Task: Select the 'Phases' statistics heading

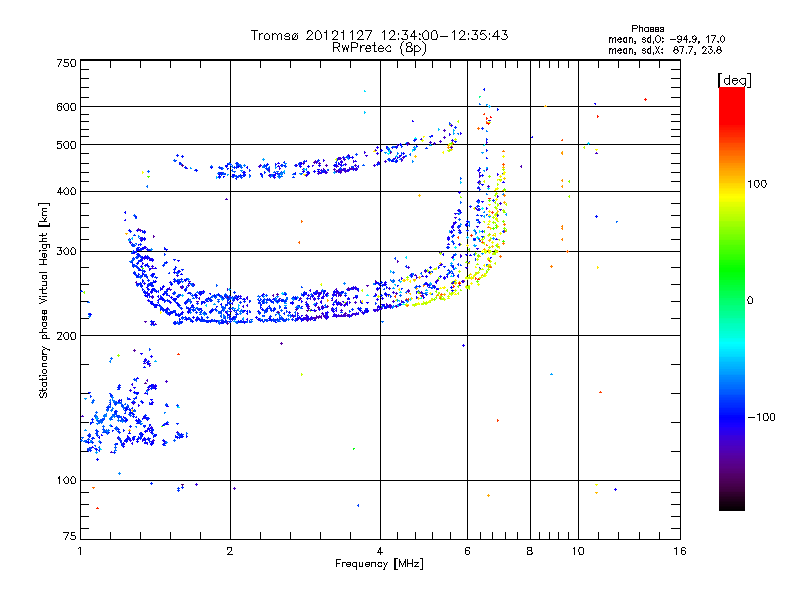Action: [647, 29]
